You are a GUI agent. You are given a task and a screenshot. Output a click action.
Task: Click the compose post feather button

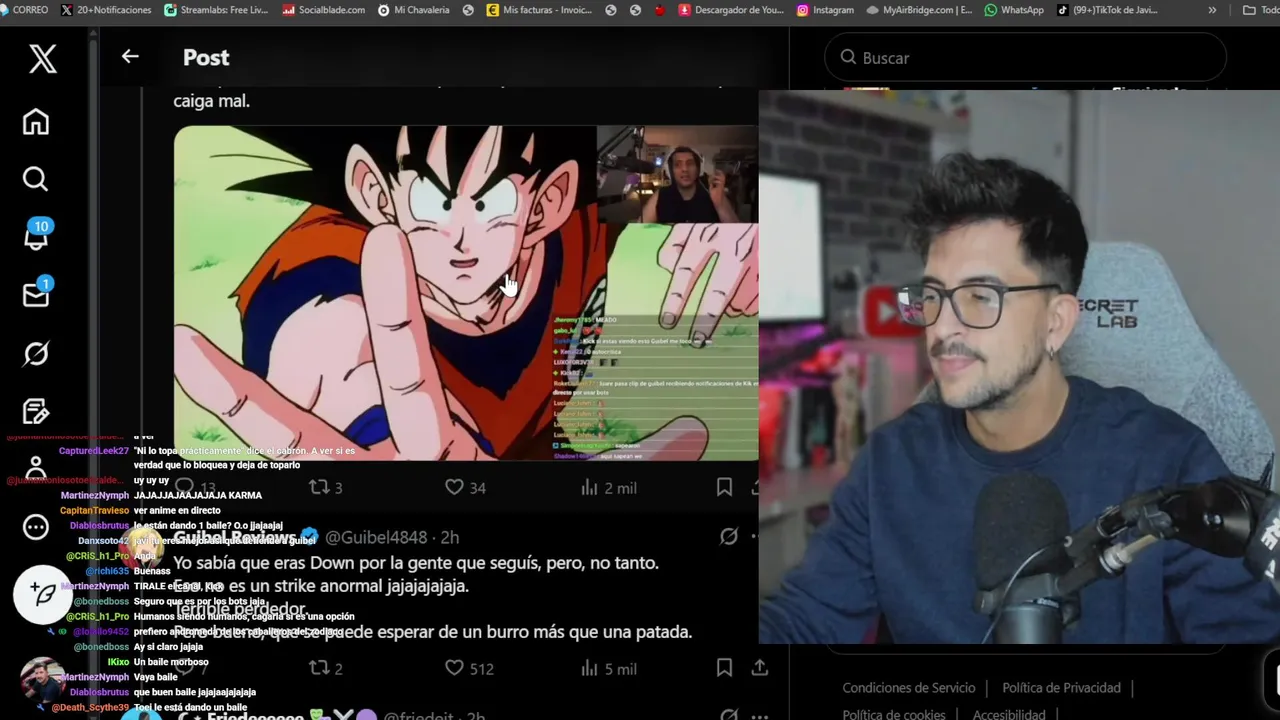pyautogui.click(x=43, y=594)
